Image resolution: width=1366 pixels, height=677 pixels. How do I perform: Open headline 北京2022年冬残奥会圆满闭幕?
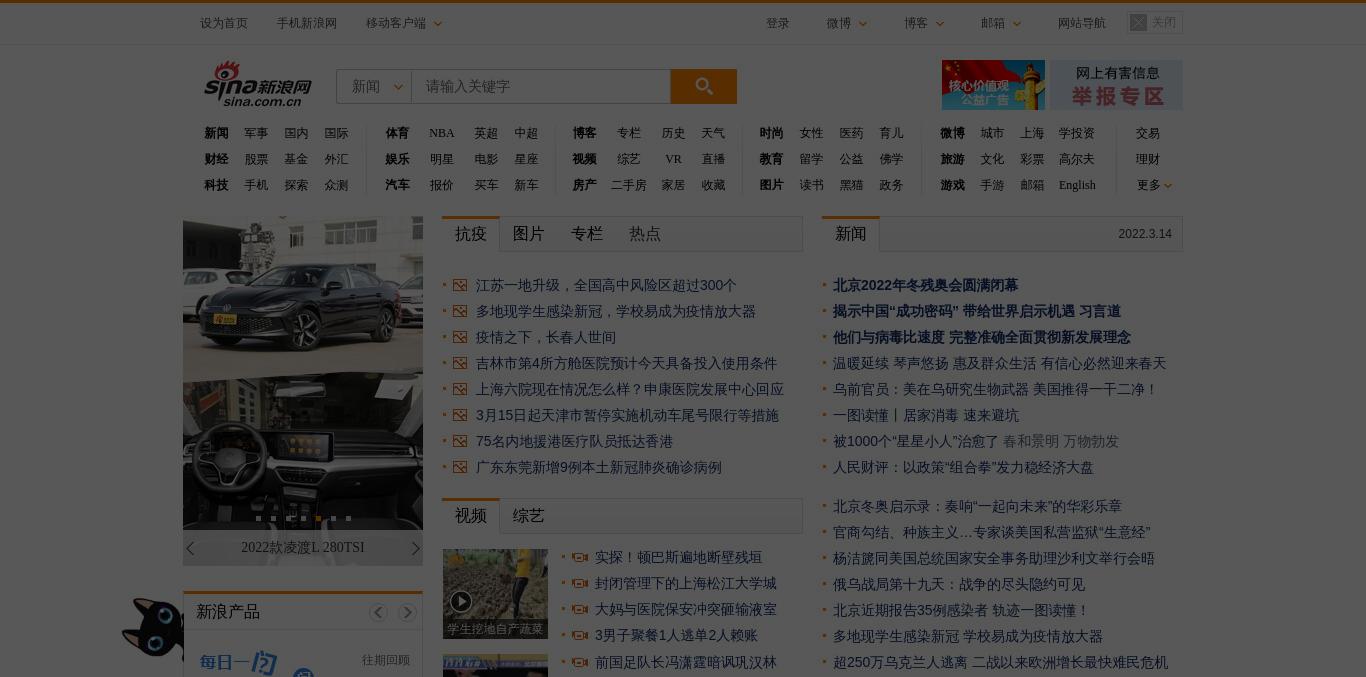tap(925, 285)
